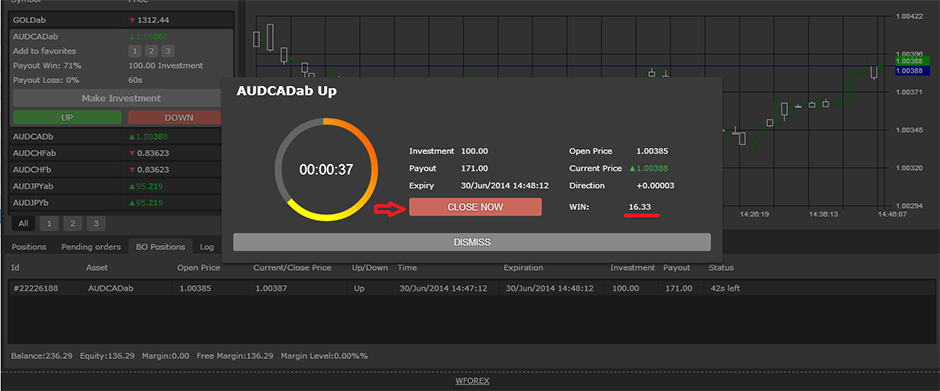Add AUDCADab to favorites list 2
The image size is (940, 391).
pos(152,52)
